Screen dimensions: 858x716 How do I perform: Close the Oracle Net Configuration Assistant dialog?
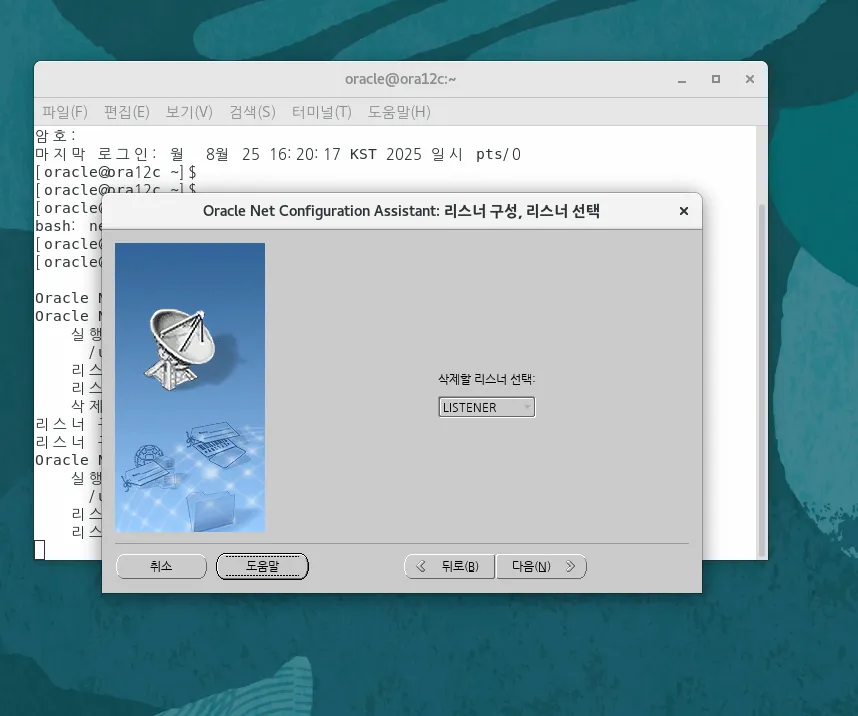click(683, 211)
